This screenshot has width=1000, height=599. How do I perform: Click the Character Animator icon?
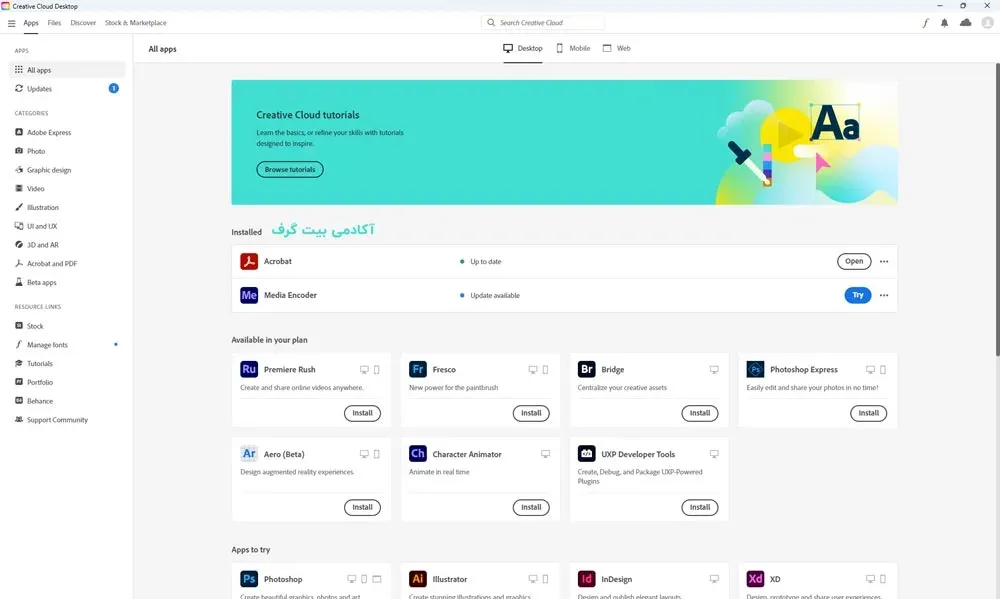click(x=418, y=454)
